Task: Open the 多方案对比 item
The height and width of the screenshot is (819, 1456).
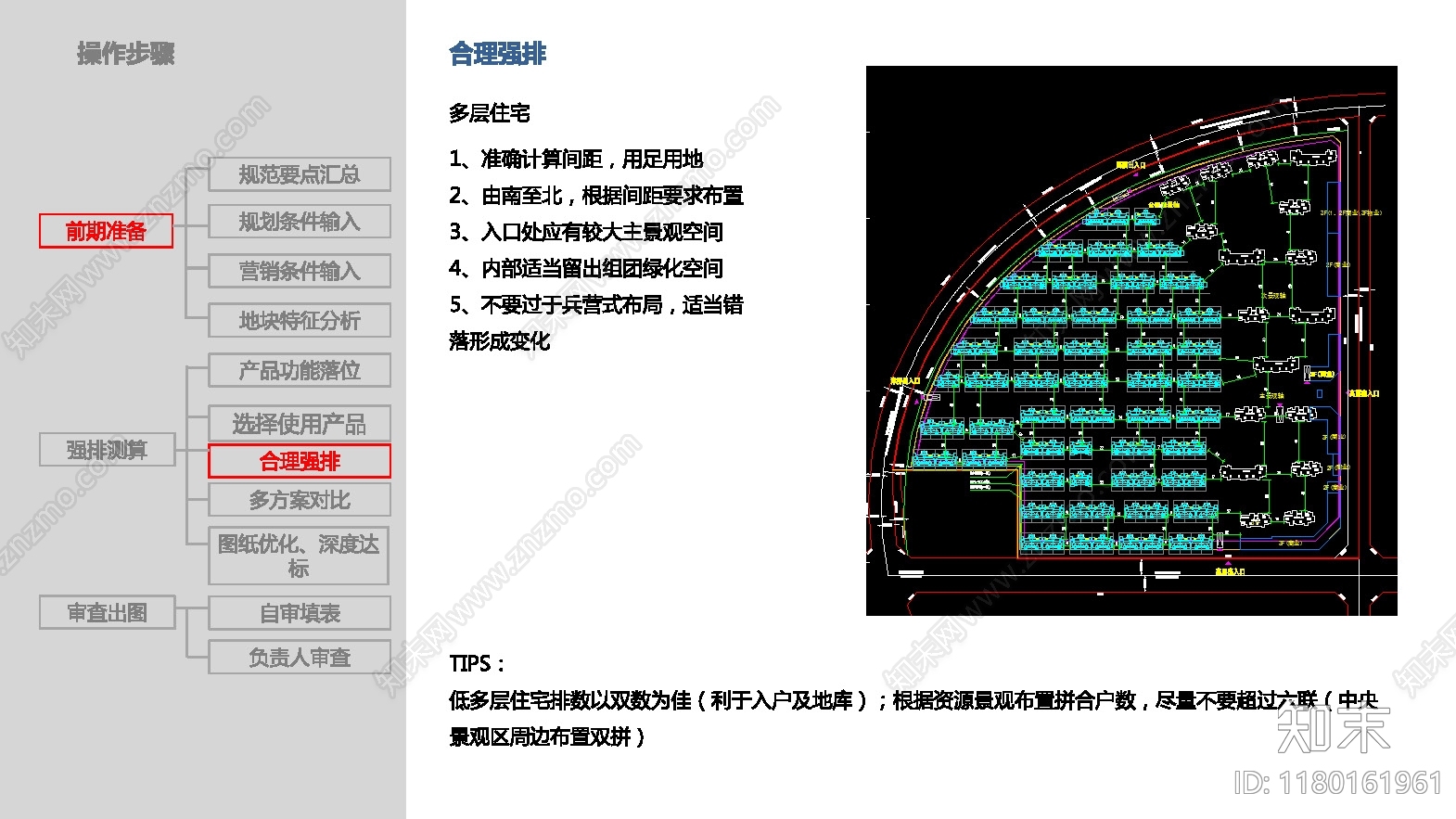Action: (300, 500)
